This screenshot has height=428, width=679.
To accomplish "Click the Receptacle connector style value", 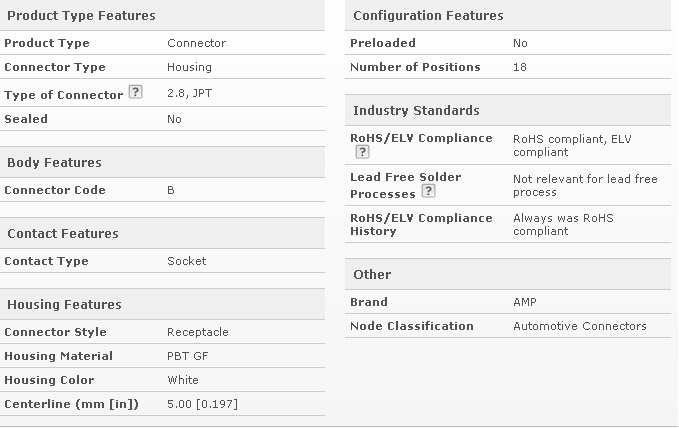I will (197, 332).
